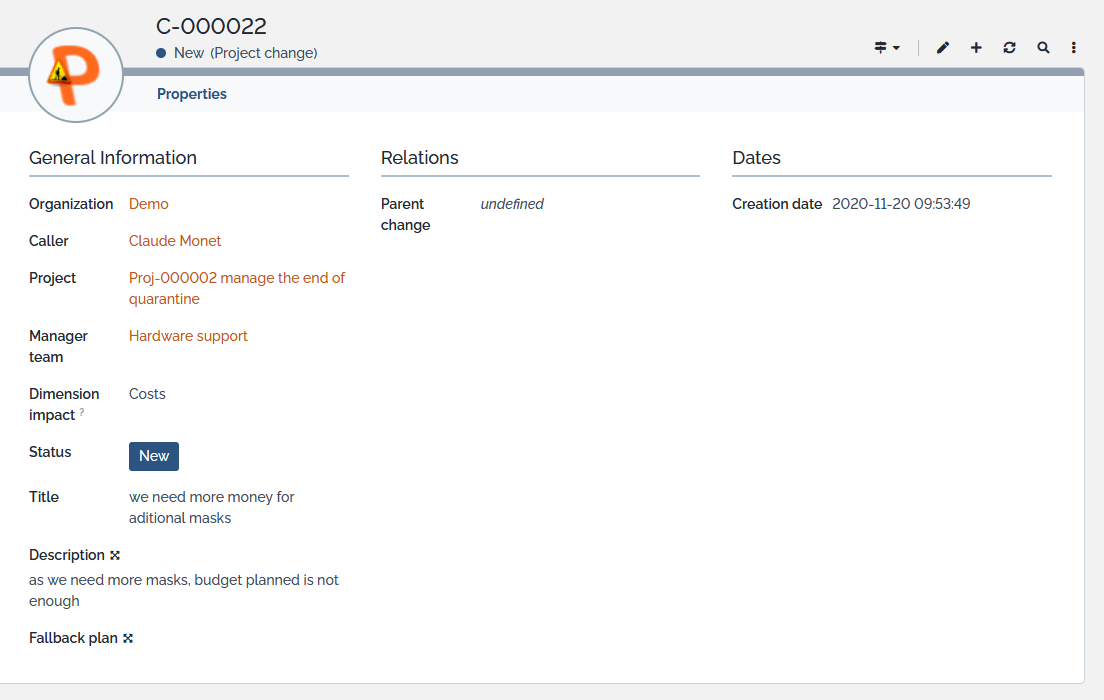Screen dimensions: 1104x700
Task: Click the pencil edit icon
Action: pyautogui.click(x=942, y=48)
